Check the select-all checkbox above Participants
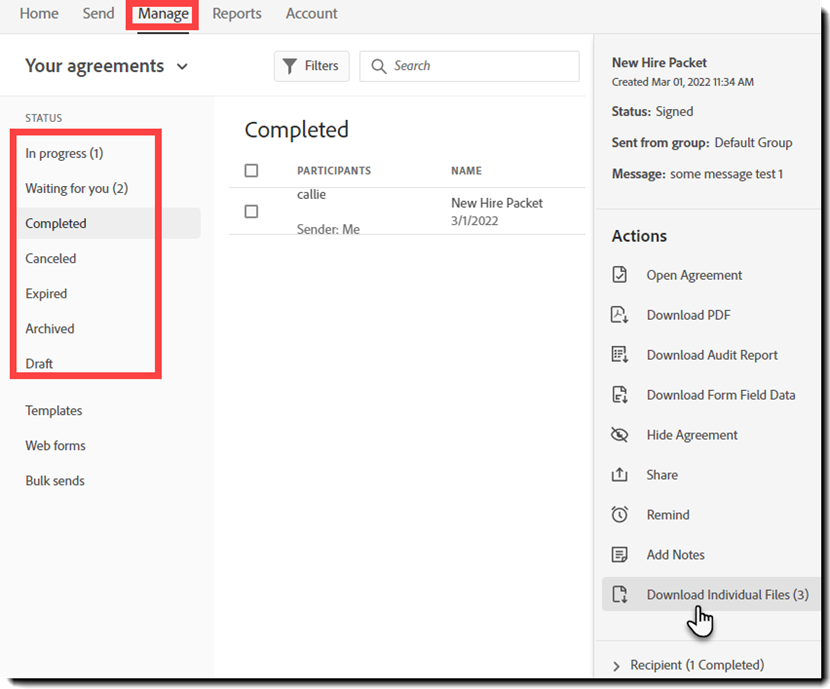The image size is (830, 689). (253, 170)
